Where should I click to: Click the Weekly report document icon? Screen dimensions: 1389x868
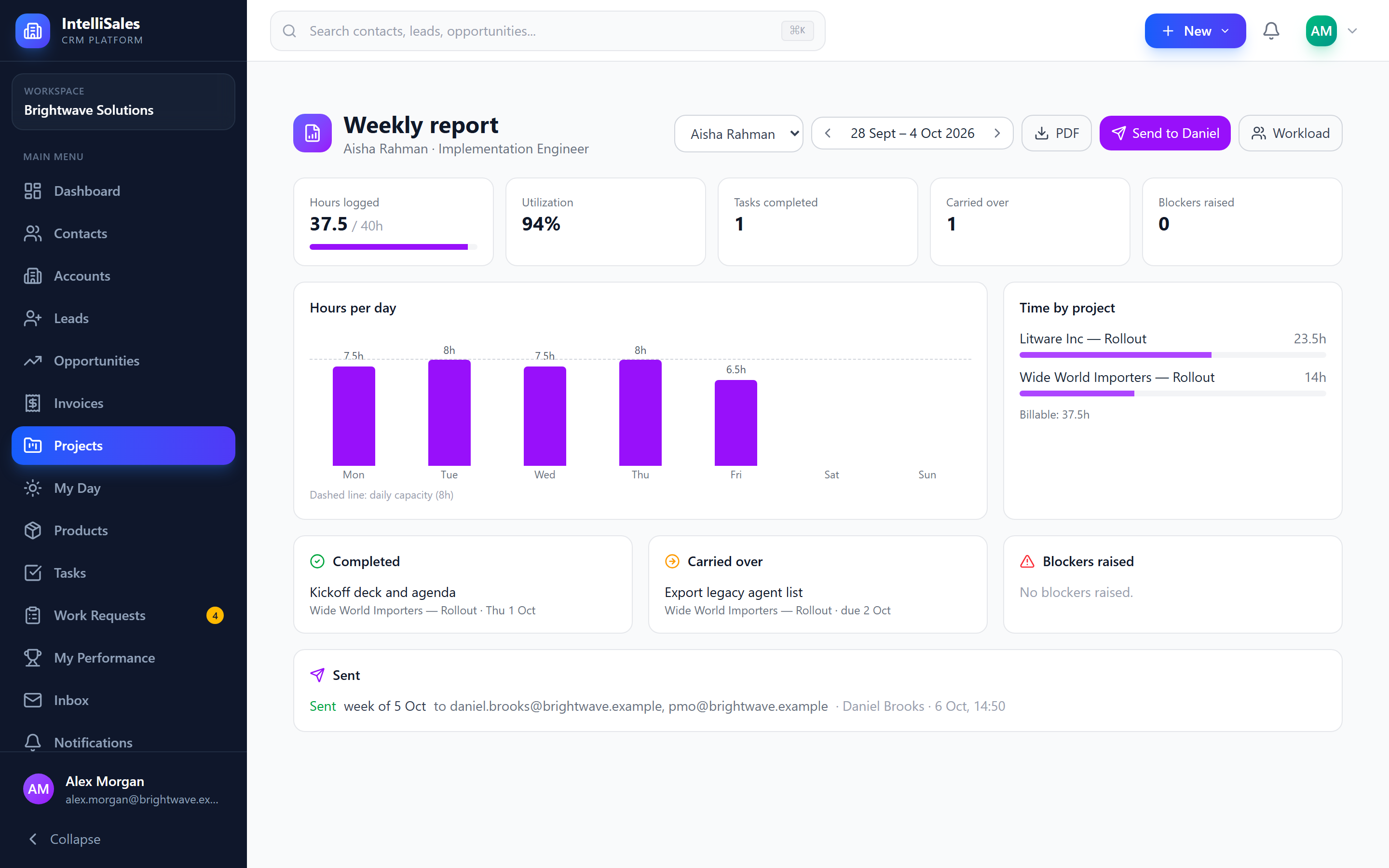pyautogui.click(x=312, y=133)
